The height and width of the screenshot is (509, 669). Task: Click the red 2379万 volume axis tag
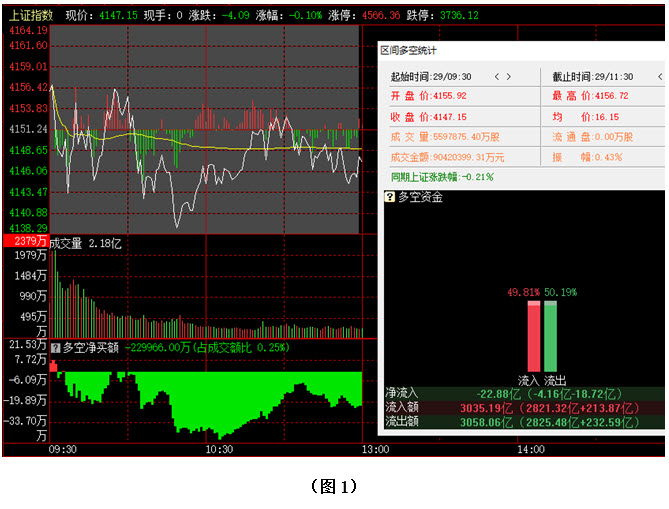[x=25, y=241]
